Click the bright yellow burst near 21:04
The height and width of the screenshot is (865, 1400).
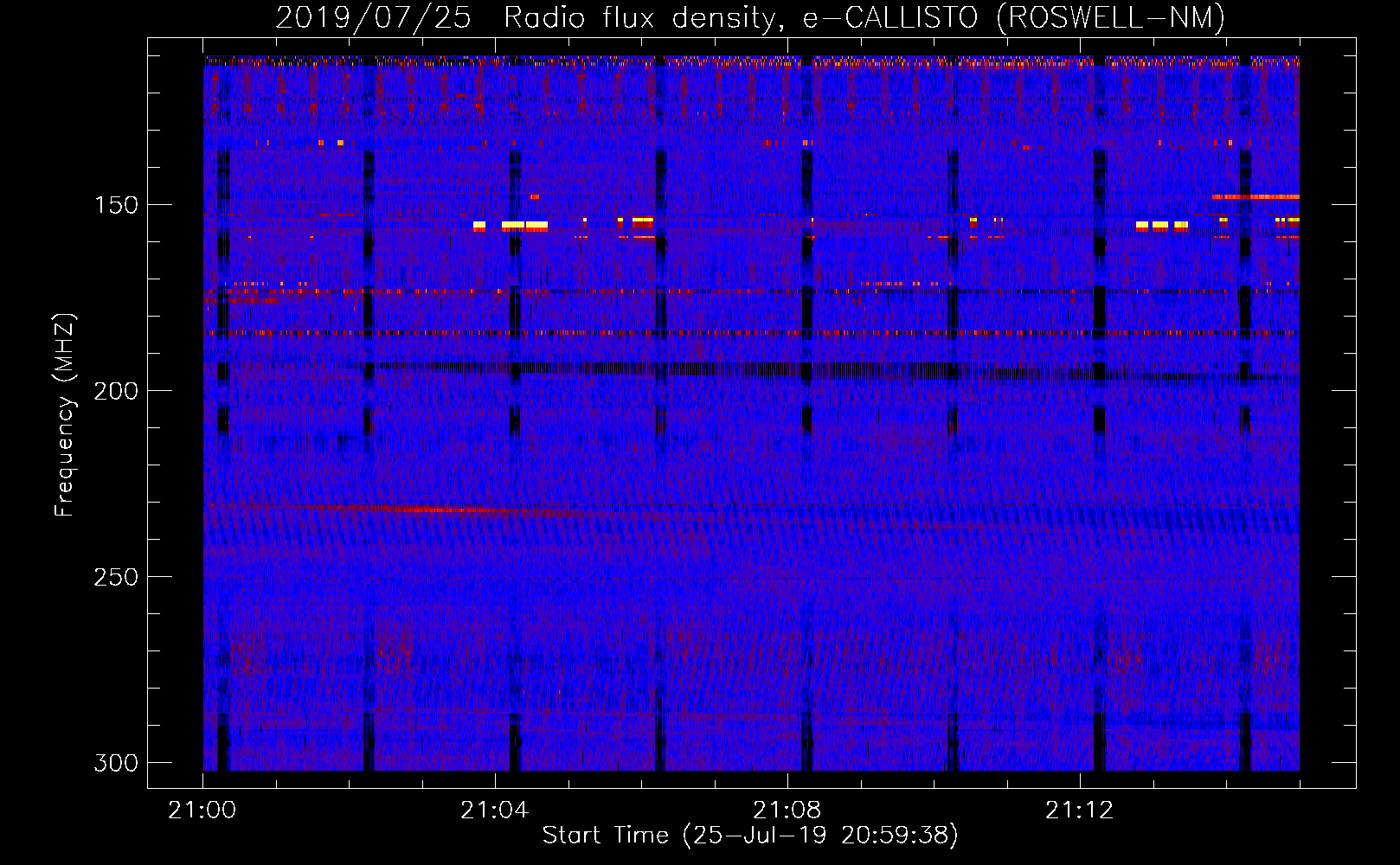pyautogui.click(x=524, y=226)
